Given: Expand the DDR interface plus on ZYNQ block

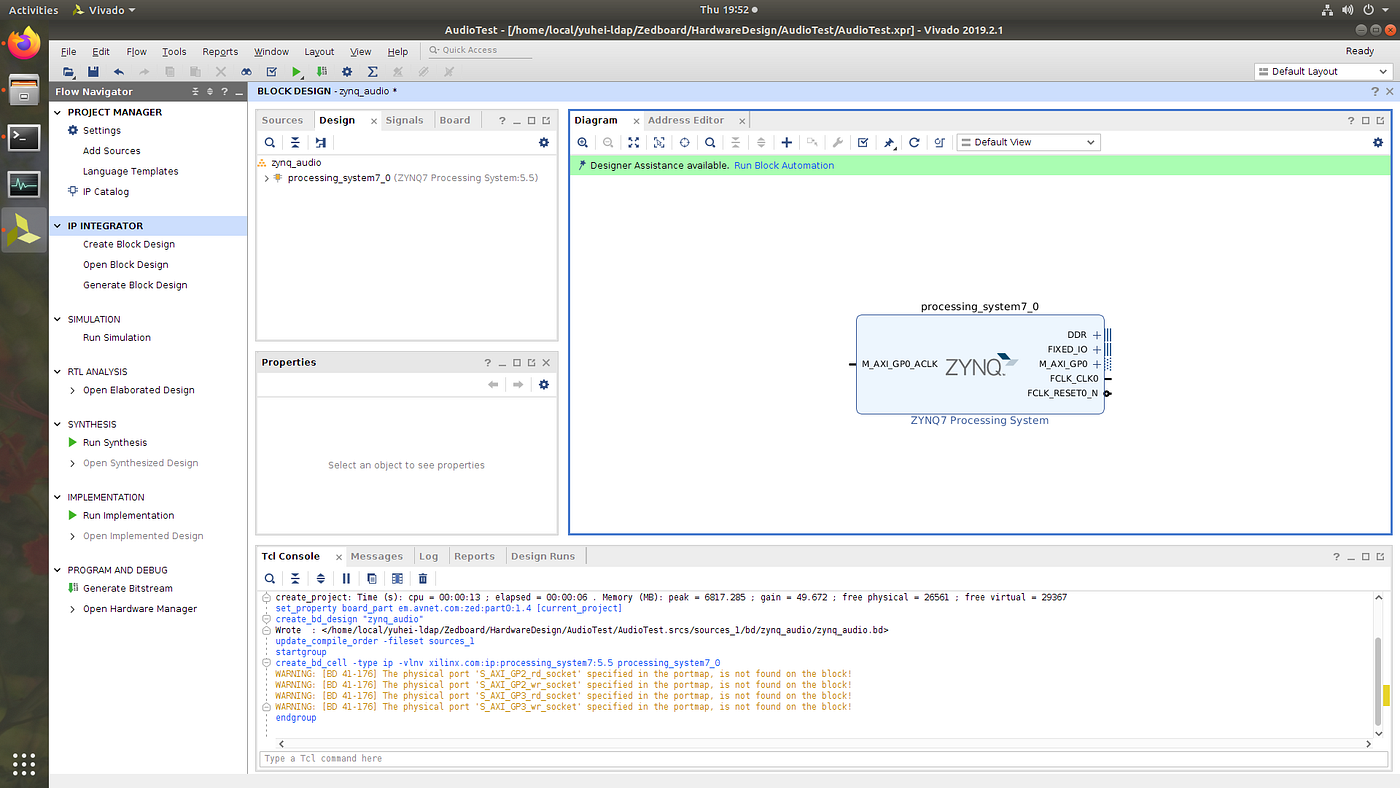Looking at the screenshot, I should 1097,336.
